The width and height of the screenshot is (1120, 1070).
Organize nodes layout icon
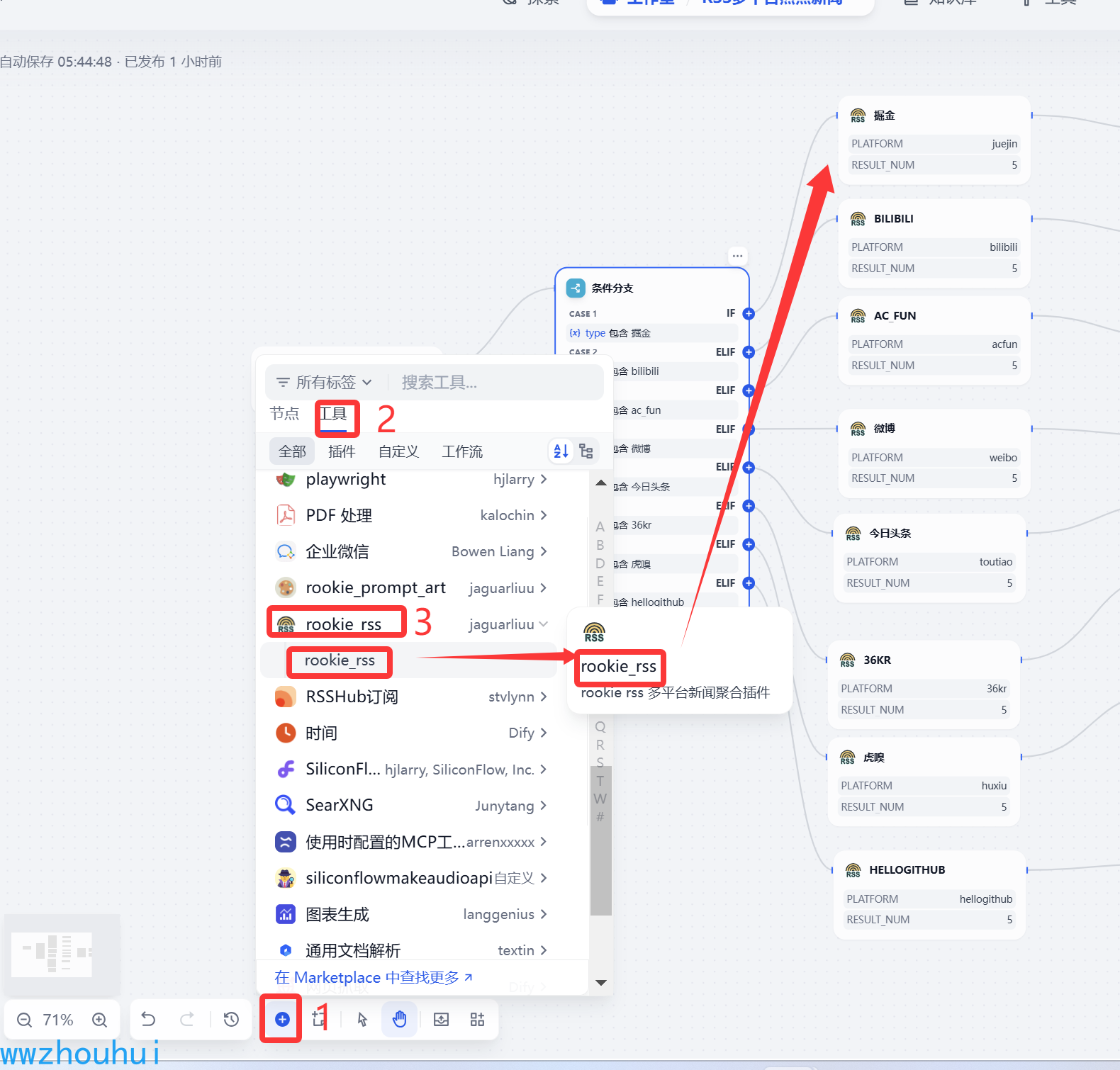click(x=477, y=1019)
